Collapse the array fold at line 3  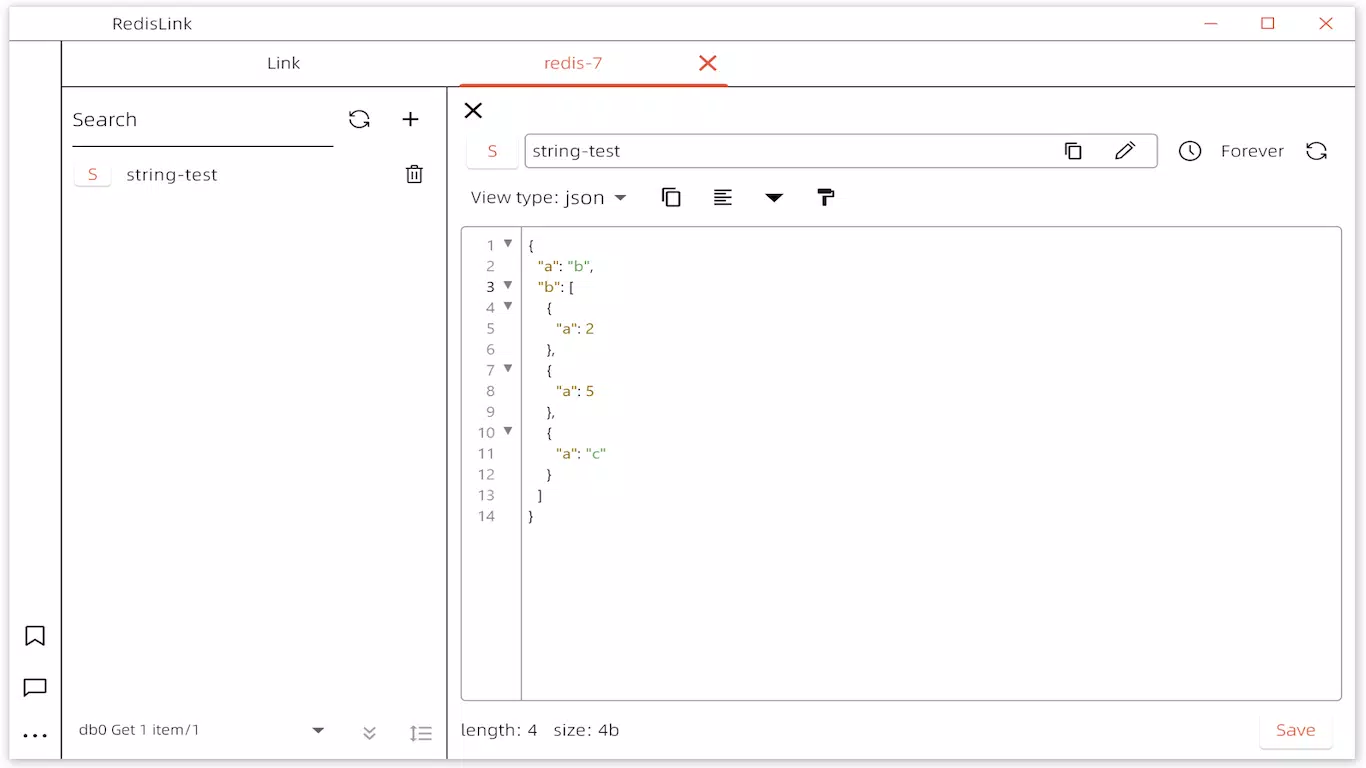point(508,286)
